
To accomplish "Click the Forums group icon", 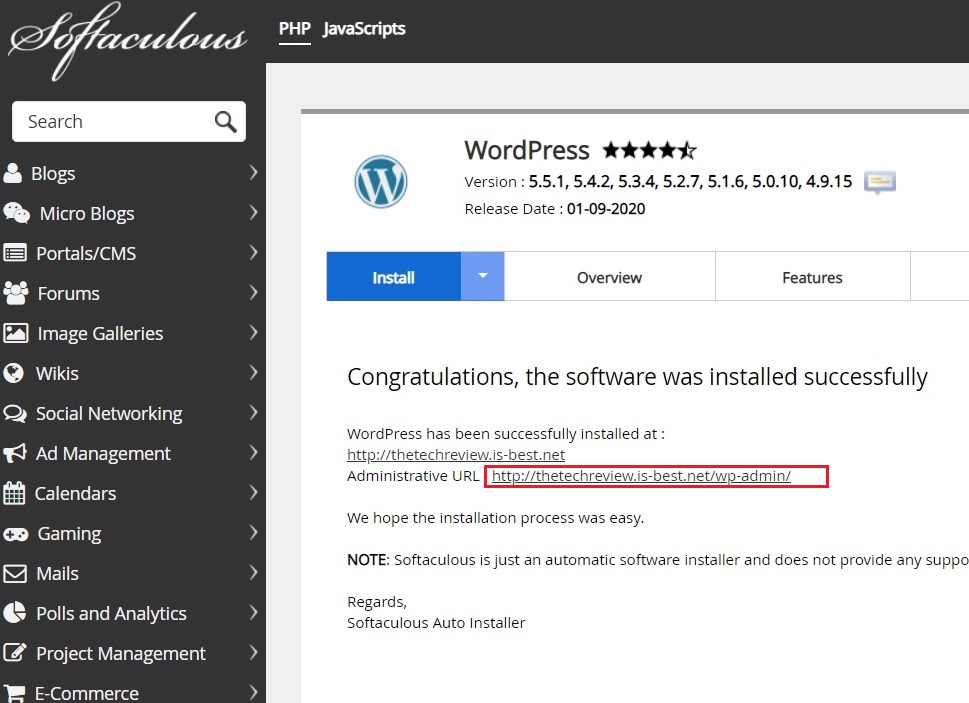I will coord(15,293).
